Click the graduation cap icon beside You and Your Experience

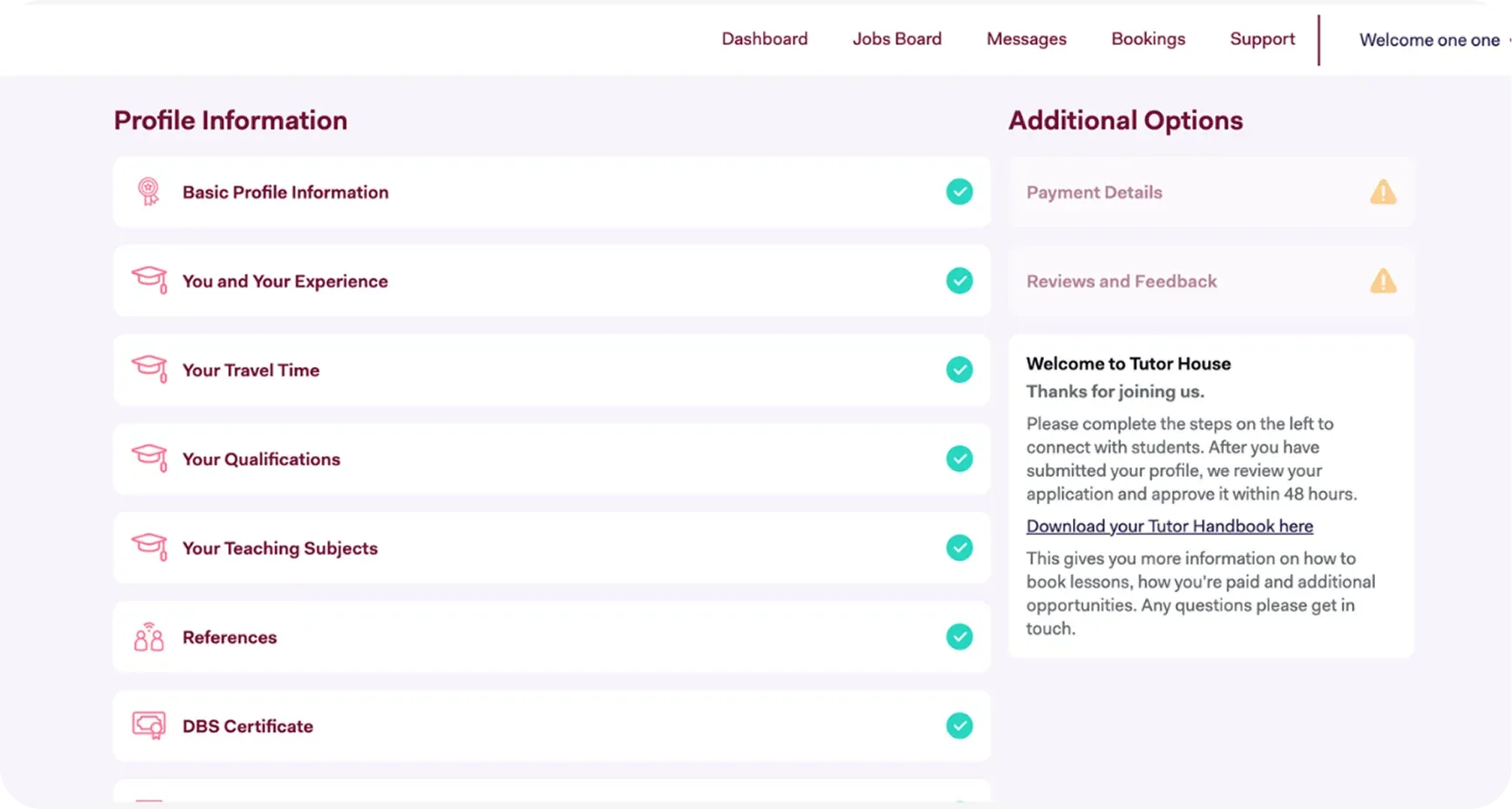pyautogui.click(x=149, y=280)
